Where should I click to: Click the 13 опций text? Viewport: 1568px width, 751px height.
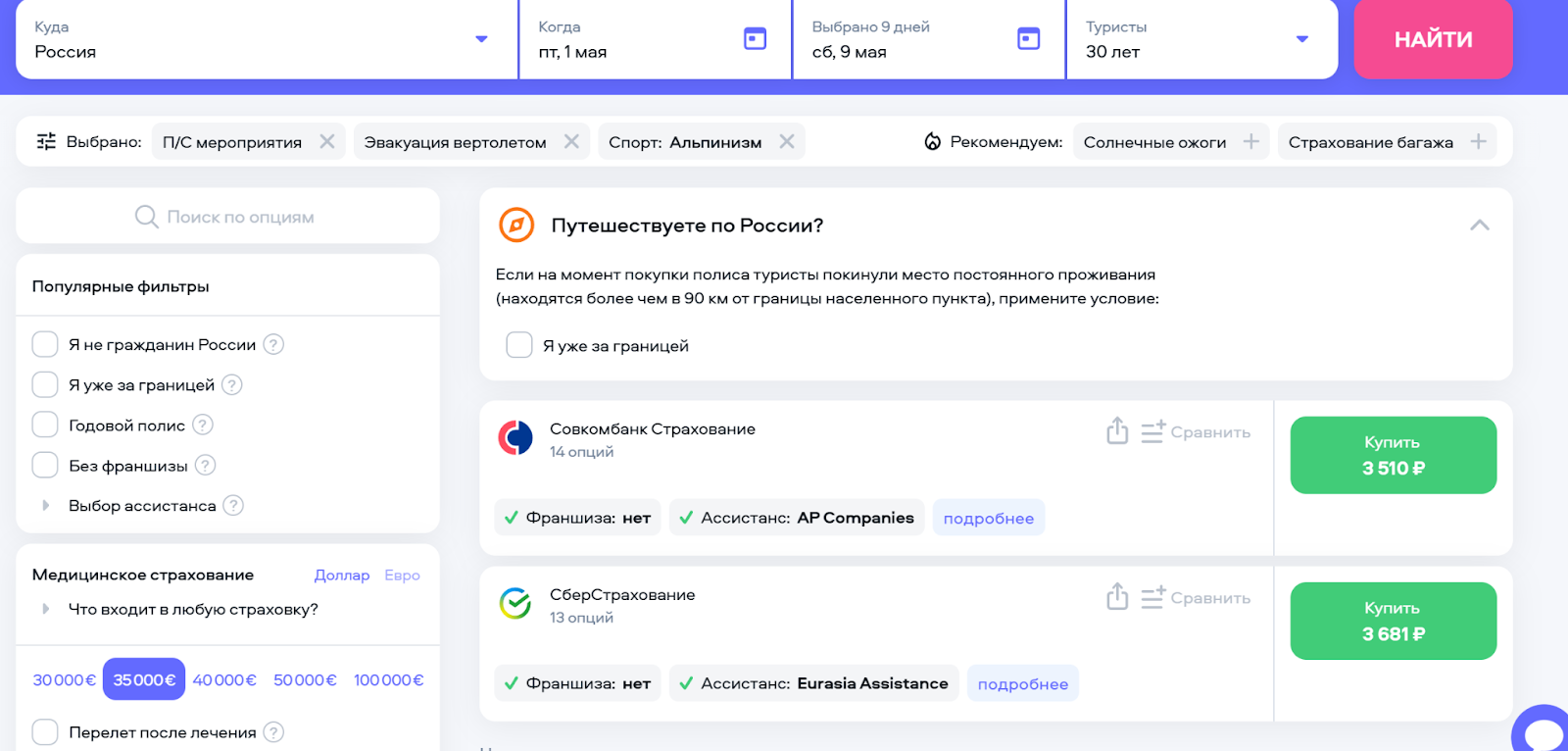click(581, 618)
